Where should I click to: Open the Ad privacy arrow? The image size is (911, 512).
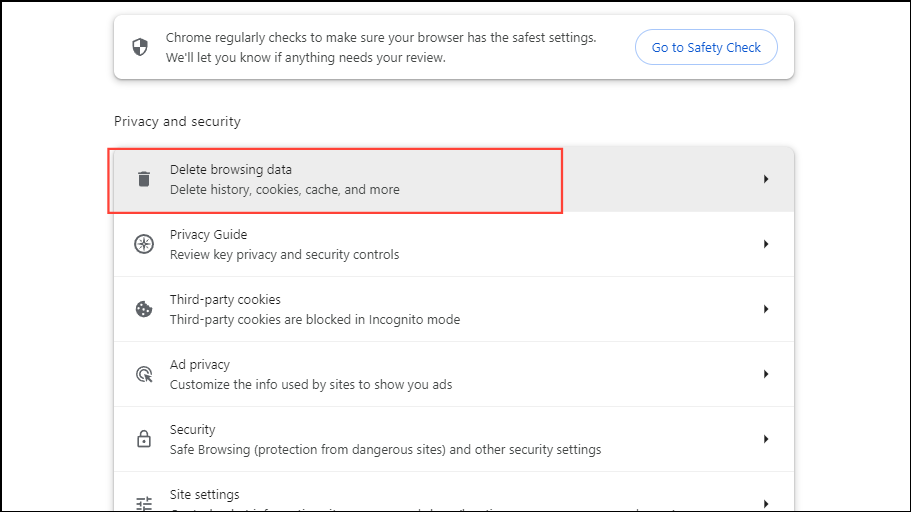coord(766,374)
